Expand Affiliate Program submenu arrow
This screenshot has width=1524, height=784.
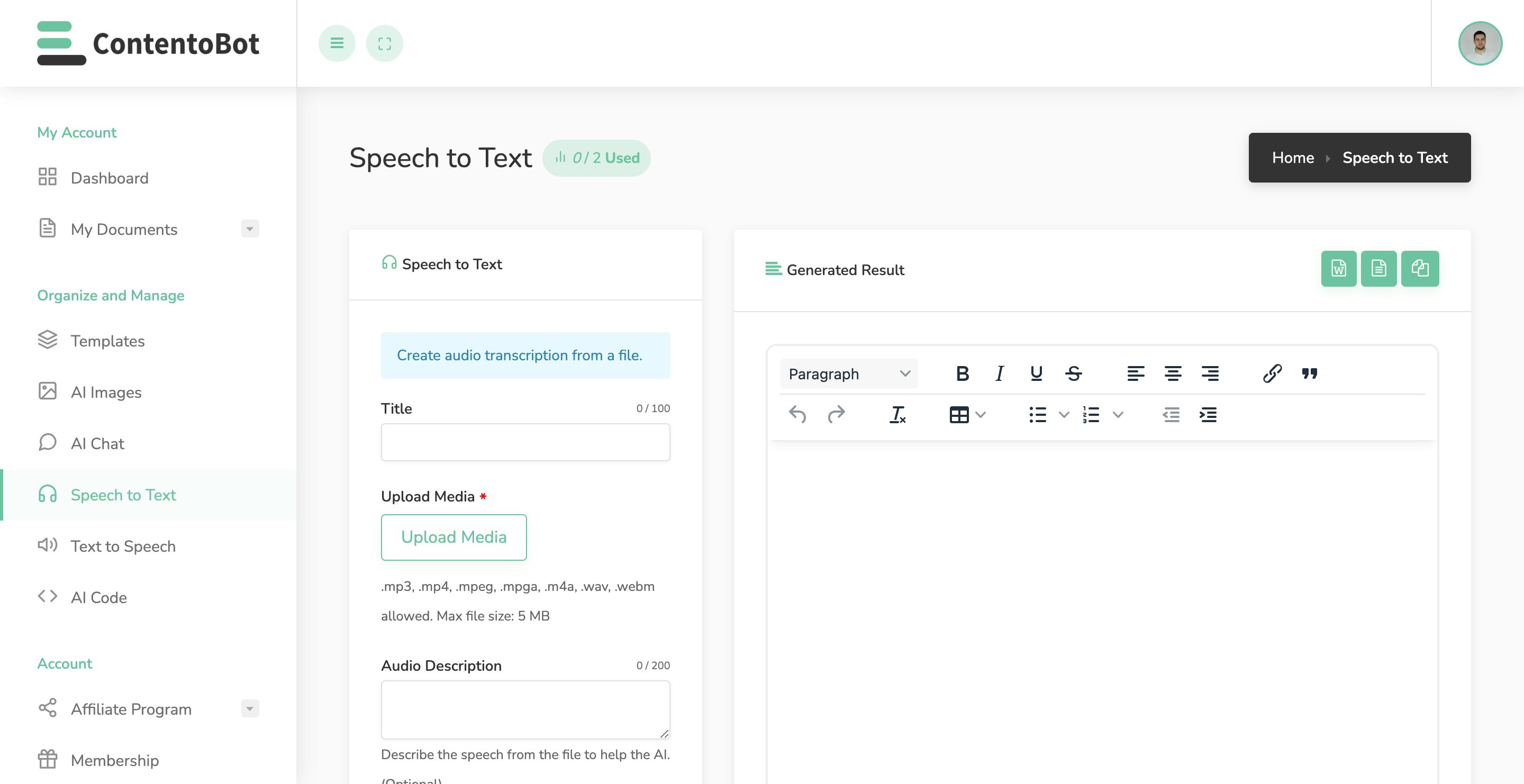(x=250, y=708)
